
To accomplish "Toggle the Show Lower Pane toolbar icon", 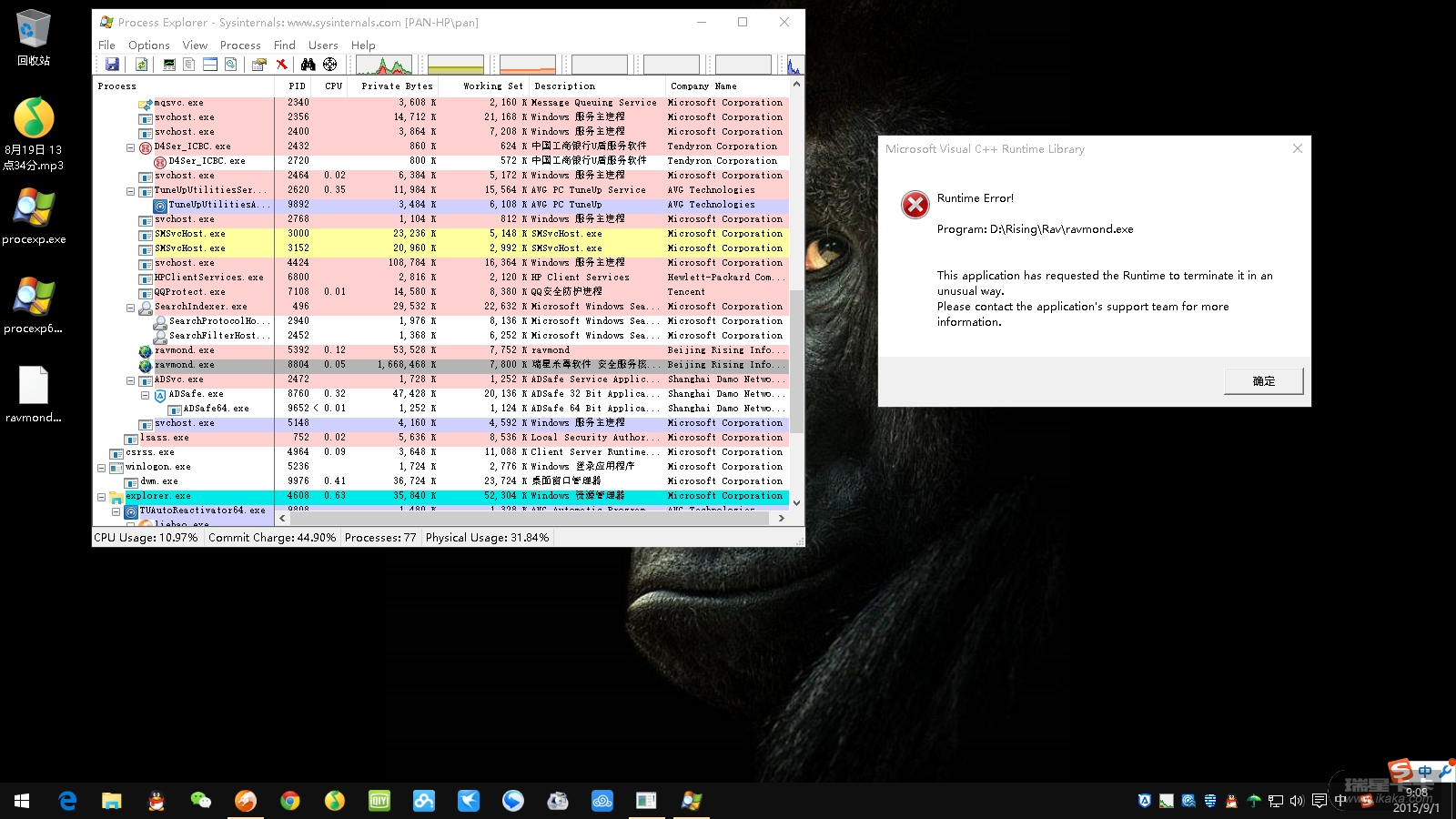I will pyautogui.click(x=210, y=65).
